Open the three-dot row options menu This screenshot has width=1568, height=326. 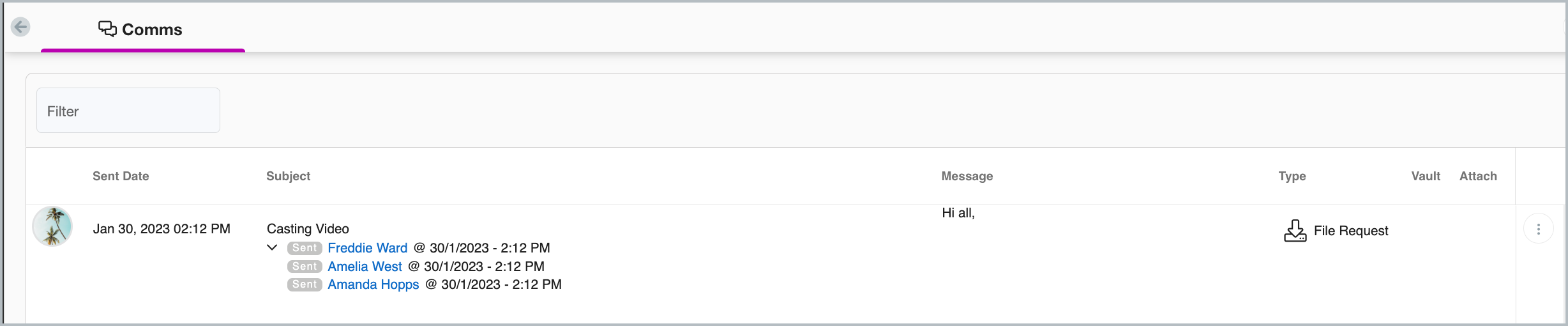pos(1538,229)
